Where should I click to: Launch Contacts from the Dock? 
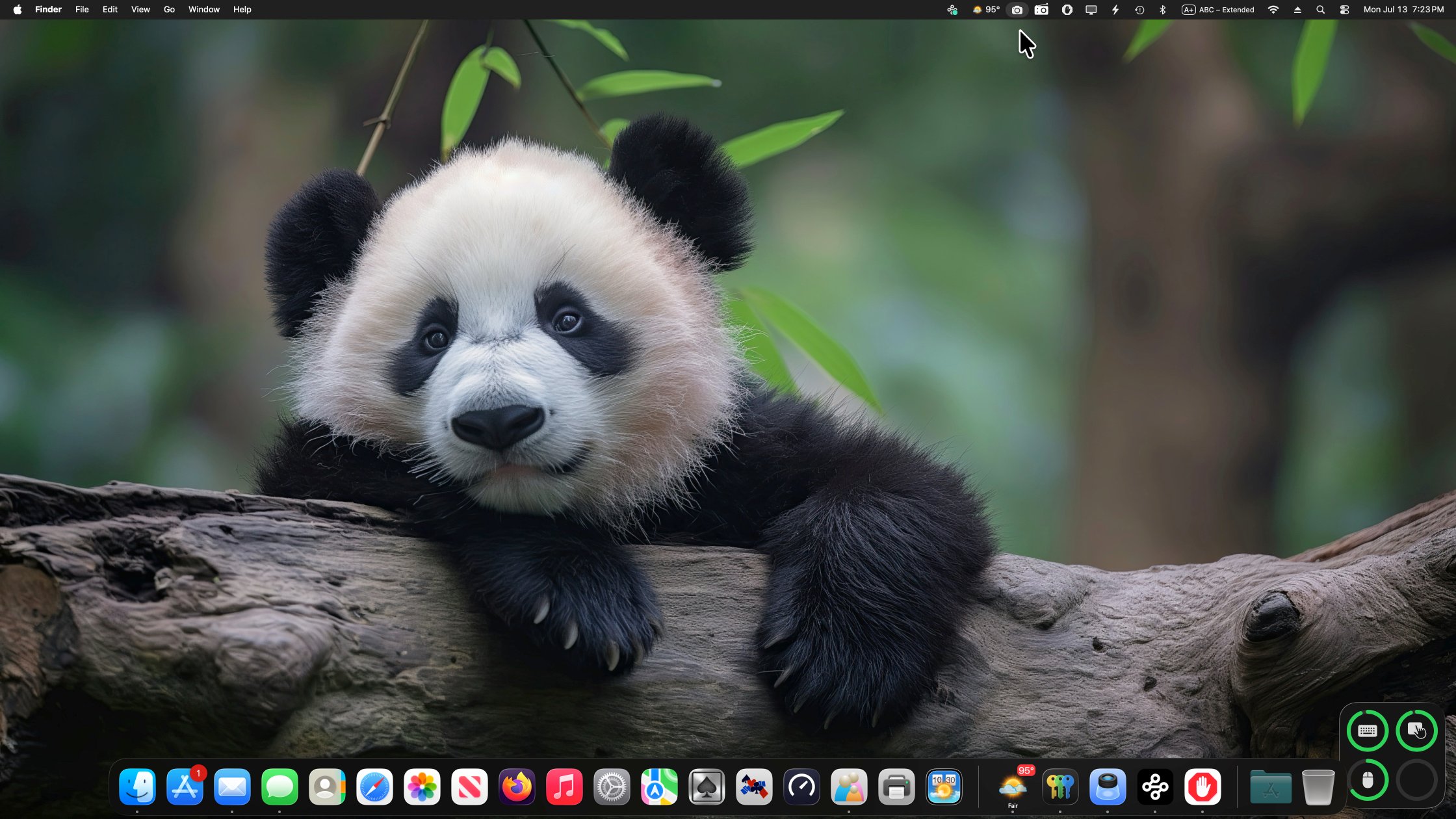point(327,787)
